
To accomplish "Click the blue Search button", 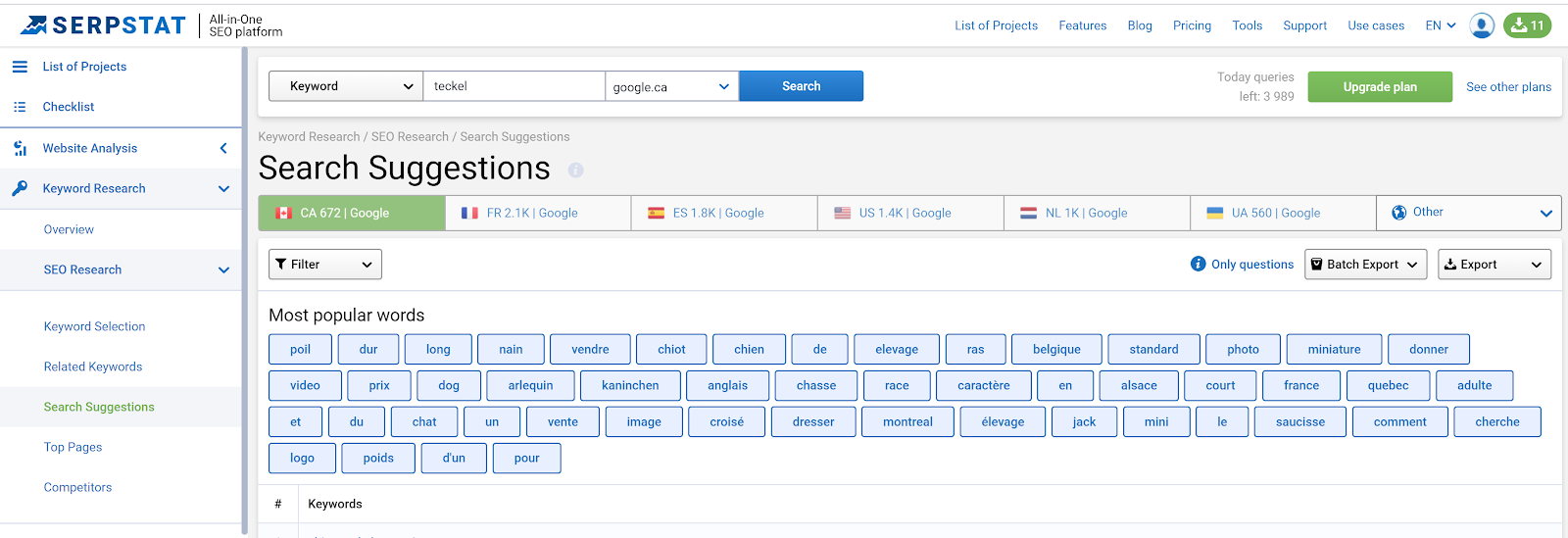I will point(801,86).
